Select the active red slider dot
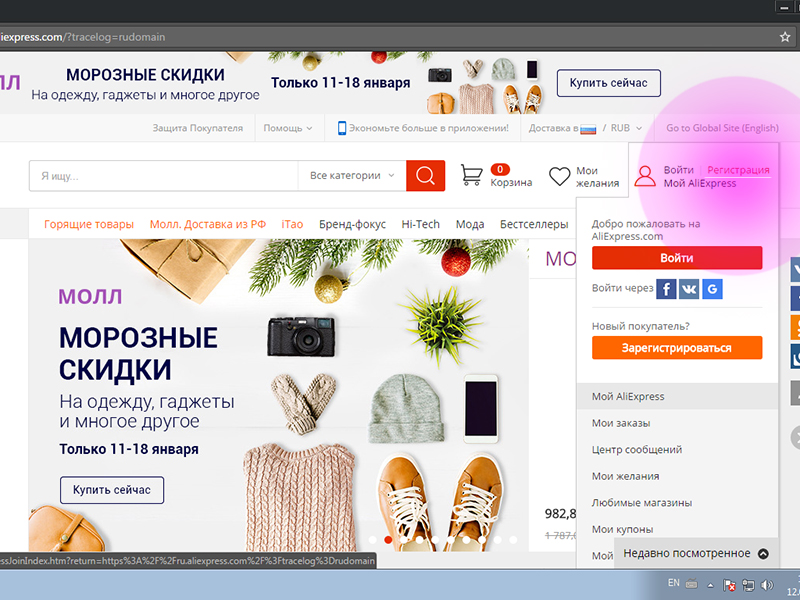 point(388,540)
